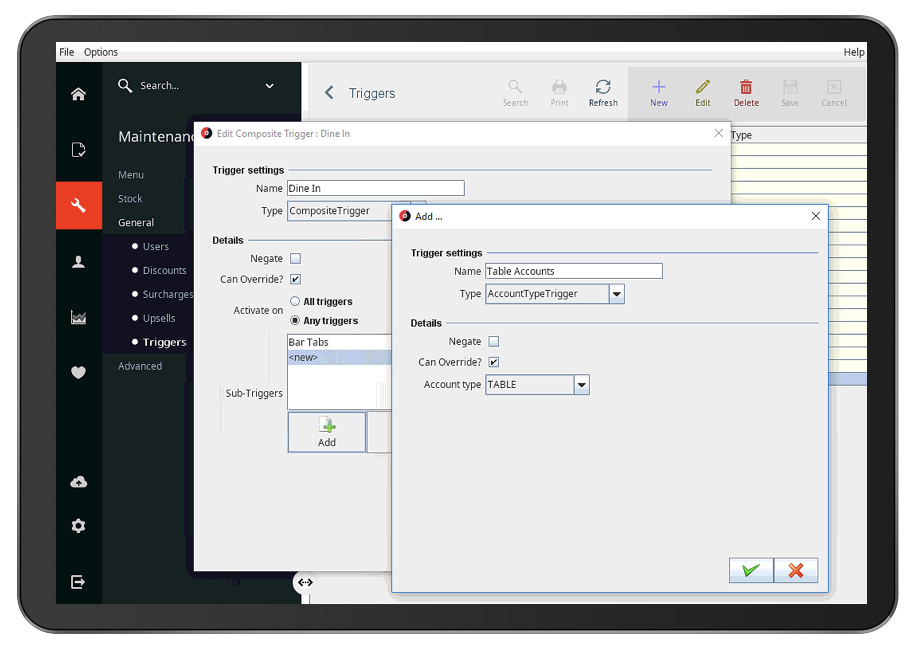
Task: Click the logout exit icon
Action: point(78,582)
